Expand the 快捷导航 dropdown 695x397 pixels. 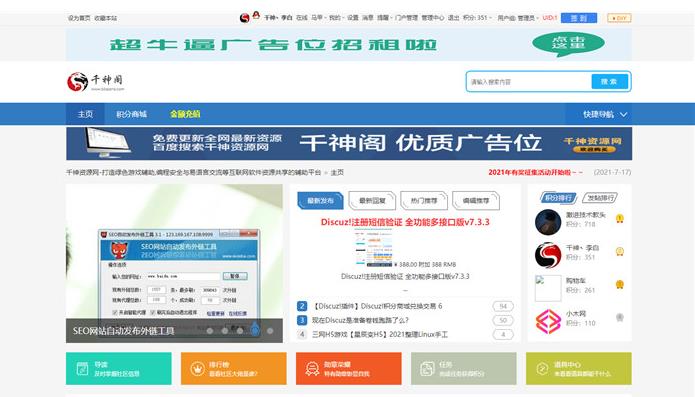605,114
